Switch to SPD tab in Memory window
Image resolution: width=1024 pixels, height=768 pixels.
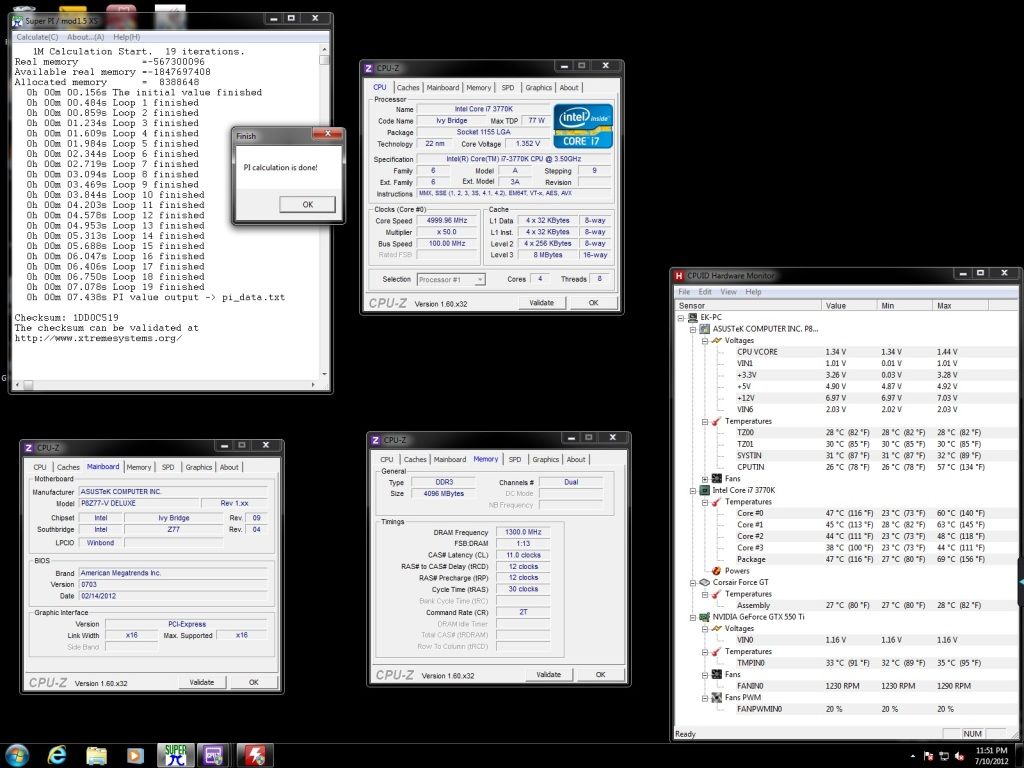click(x=515, y=460)
